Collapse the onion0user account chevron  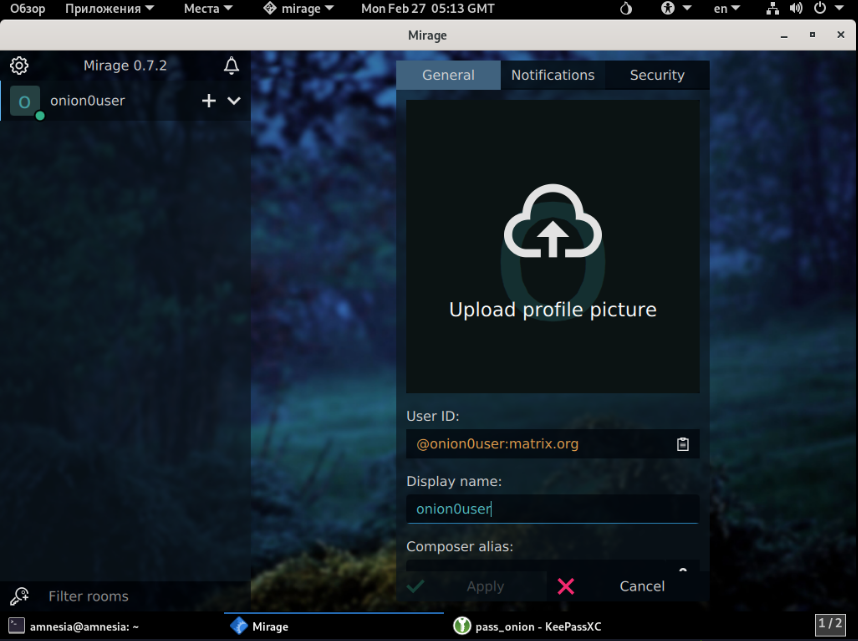click(x=235, y=101)
